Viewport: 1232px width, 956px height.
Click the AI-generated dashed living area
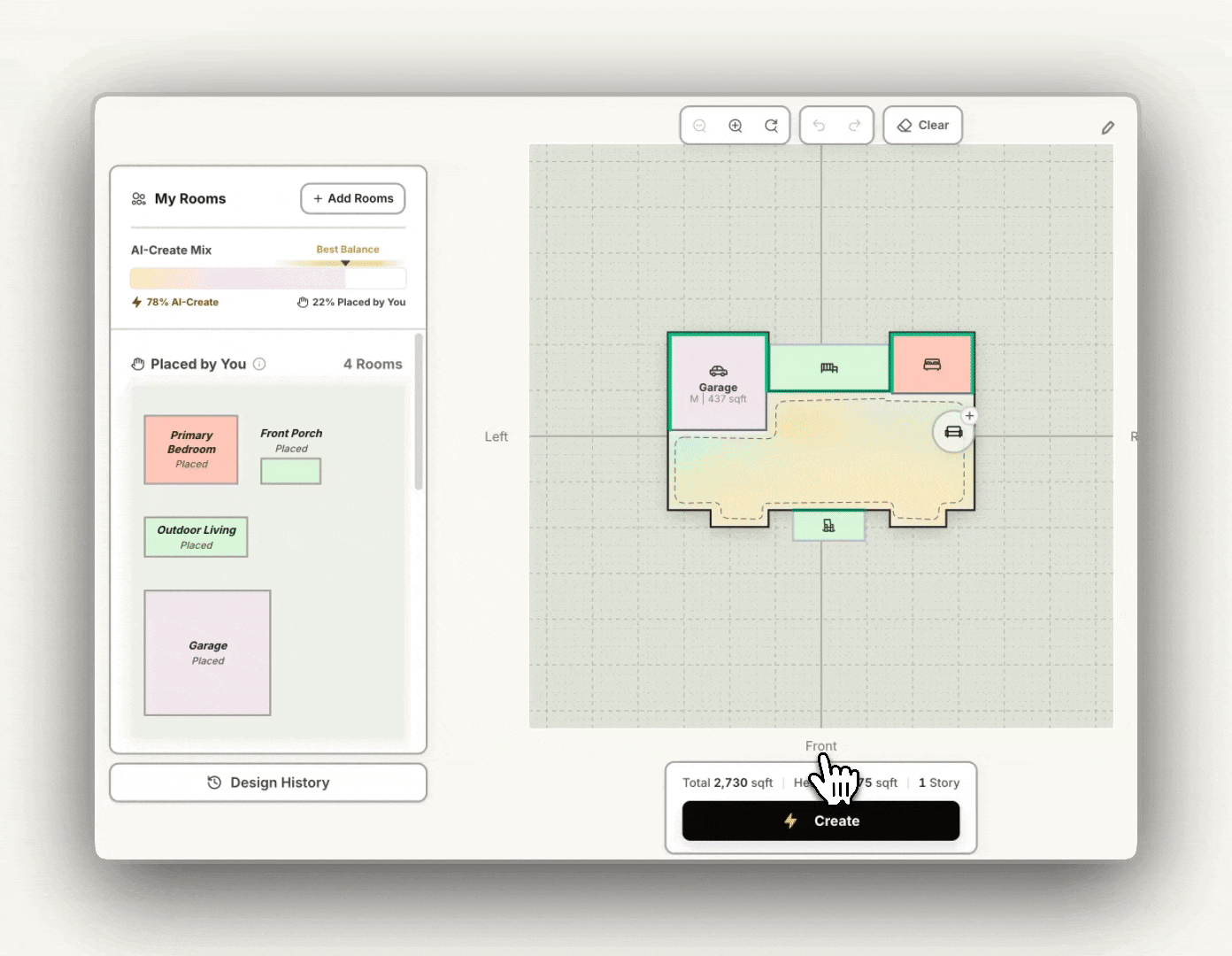[x=819, y=465]
